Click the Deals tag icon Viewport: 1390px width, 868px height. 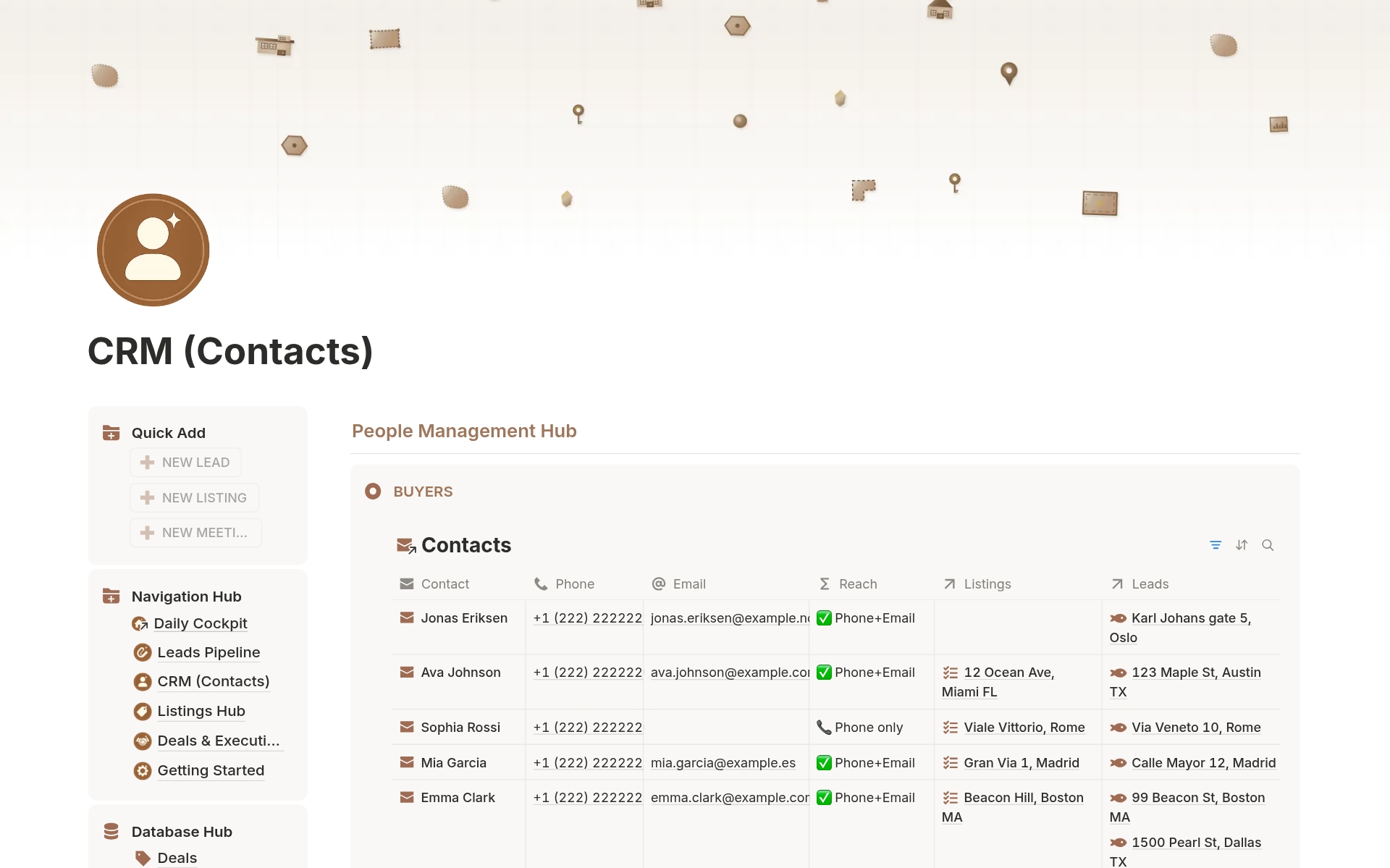tap(143, 859)
